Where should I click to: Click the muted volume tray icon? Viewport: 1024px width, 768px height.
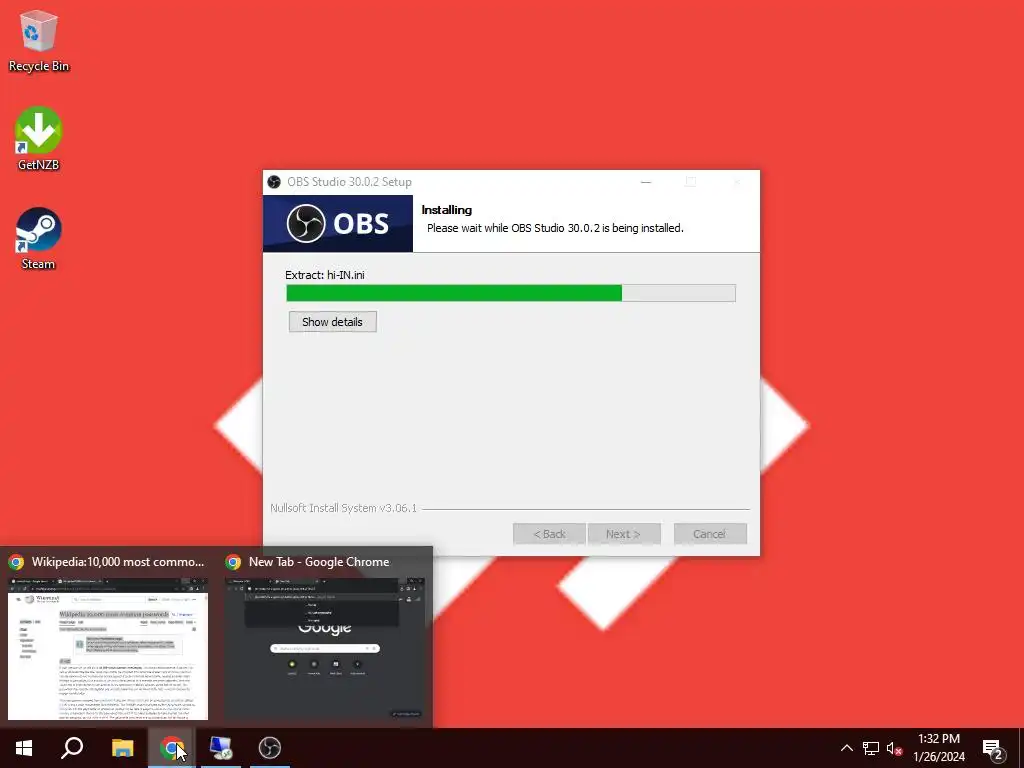(x=894, y=748)
